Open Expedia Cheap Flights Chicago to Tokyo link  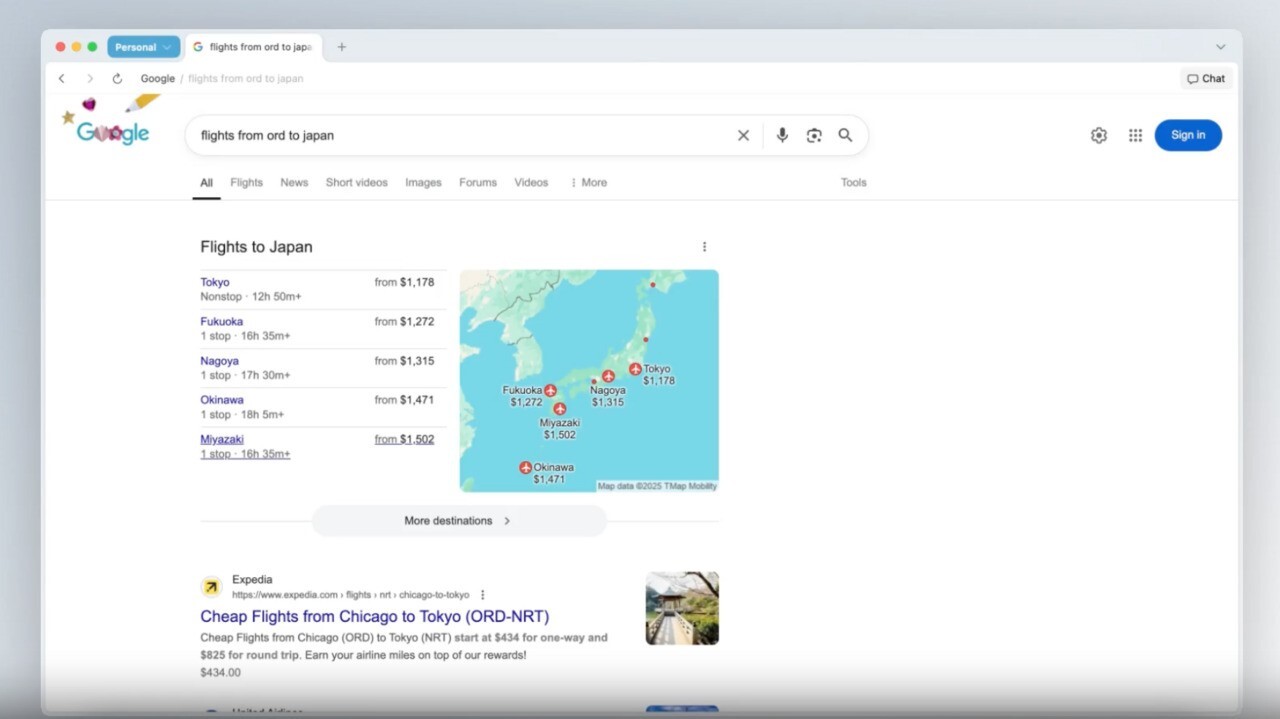(x=374, y=617)
